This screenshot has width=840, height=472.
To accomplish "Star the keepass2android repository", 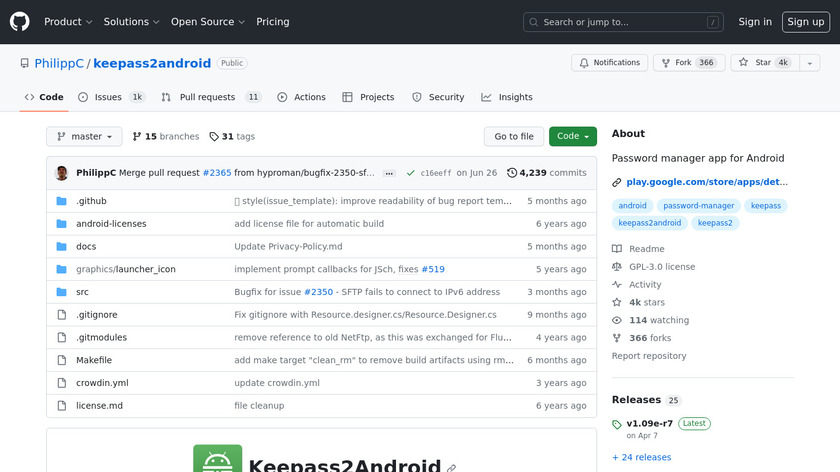I will tap(765, 63).
